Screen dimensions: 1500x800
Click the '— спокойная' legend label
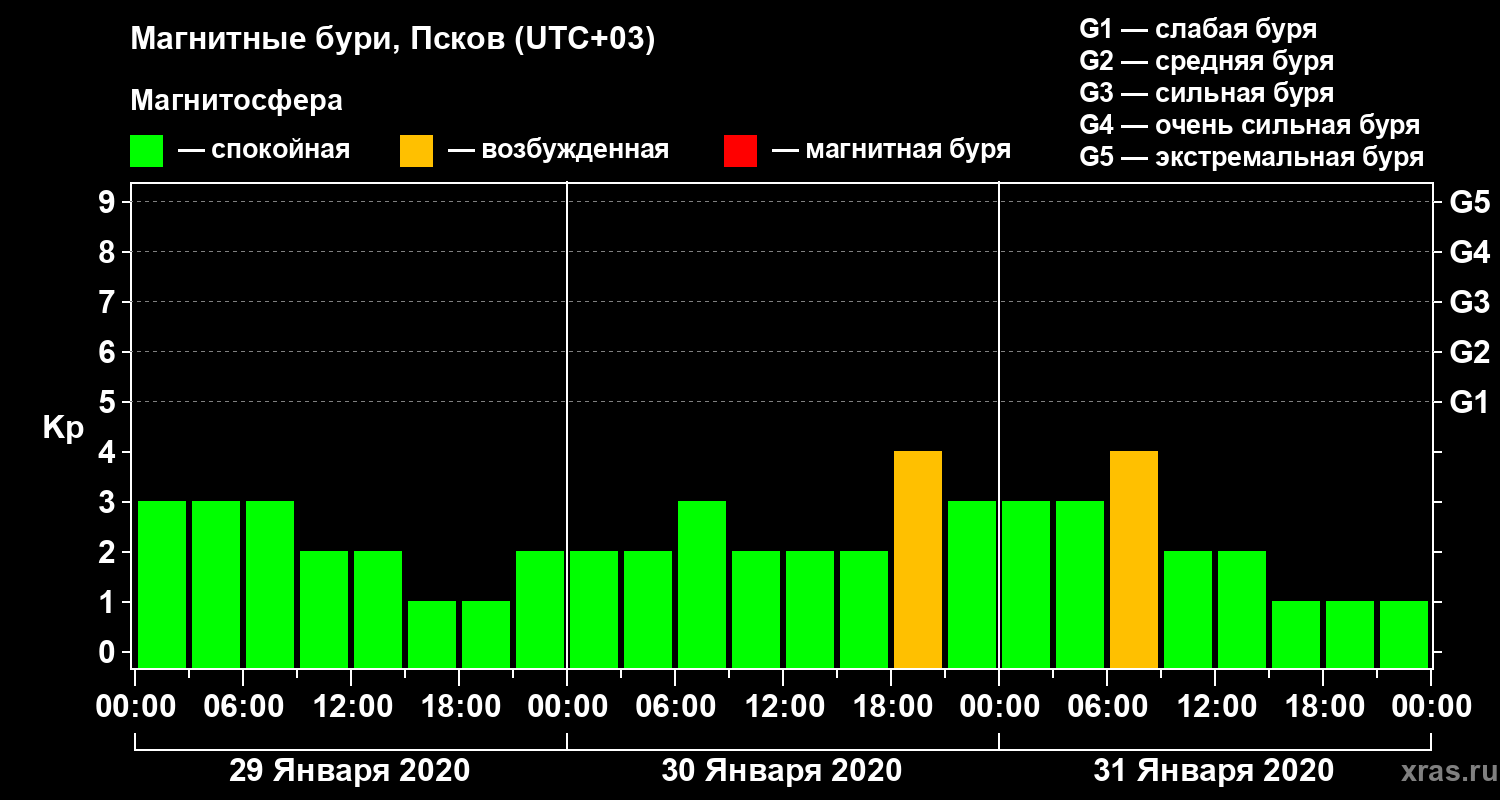click(264, 151)
